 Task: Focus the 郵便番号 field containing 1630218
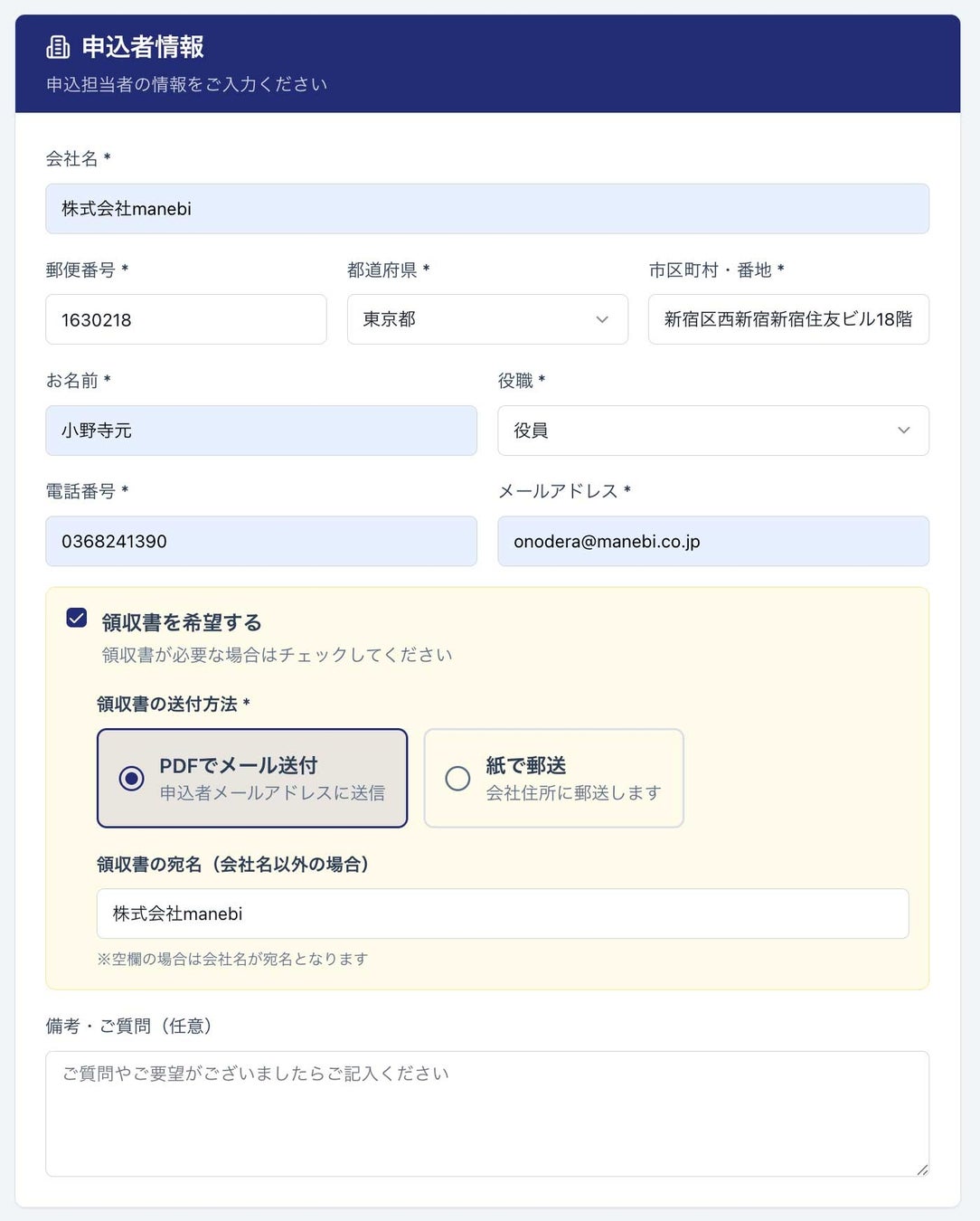(x=185, y=319)
